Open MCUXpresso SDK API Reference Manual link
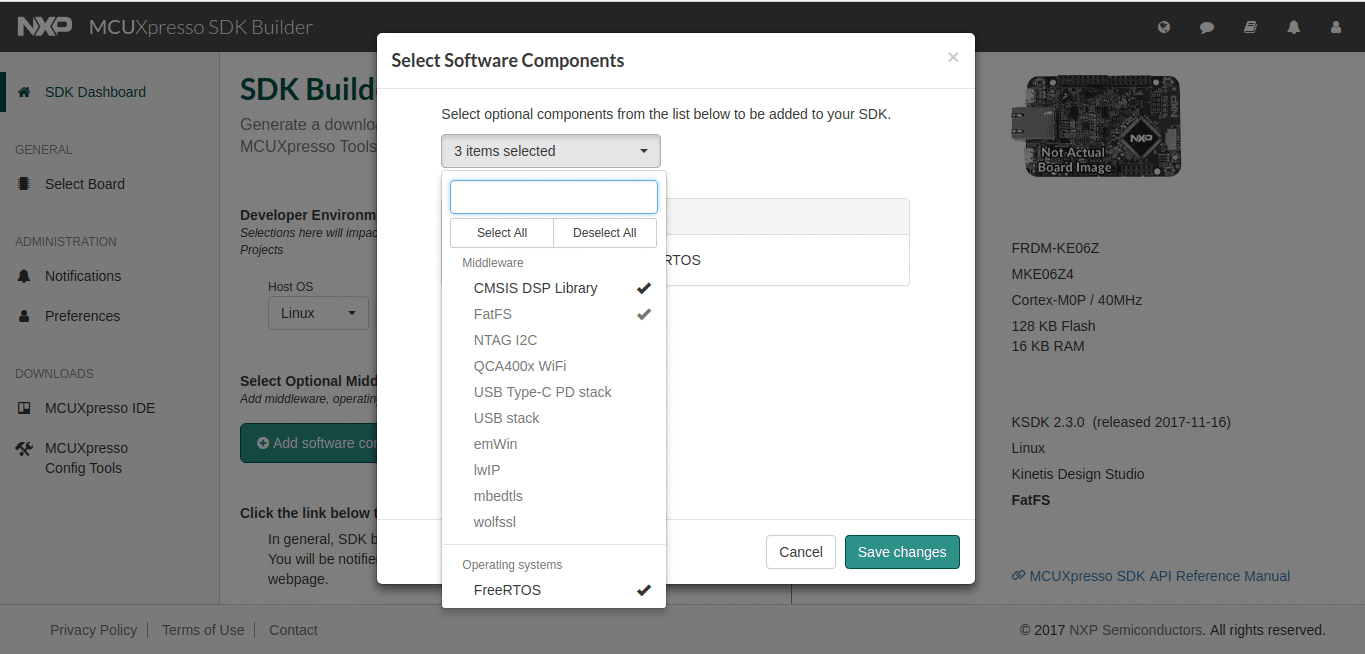Screen dimensions: 1365x654 point(1160,576)
